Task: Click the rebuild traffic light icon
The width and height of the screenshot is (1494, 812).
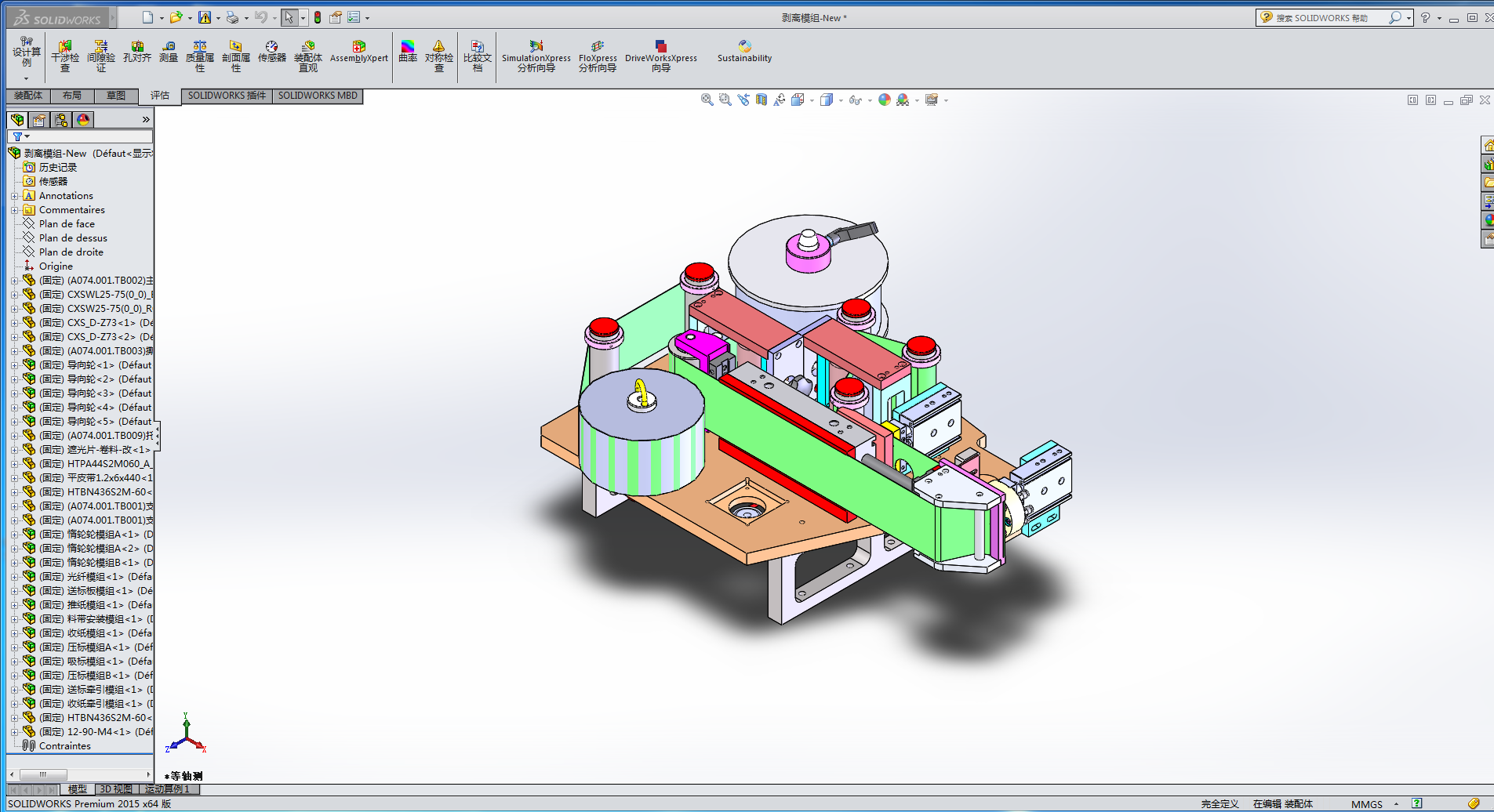Action: (318, 17)
